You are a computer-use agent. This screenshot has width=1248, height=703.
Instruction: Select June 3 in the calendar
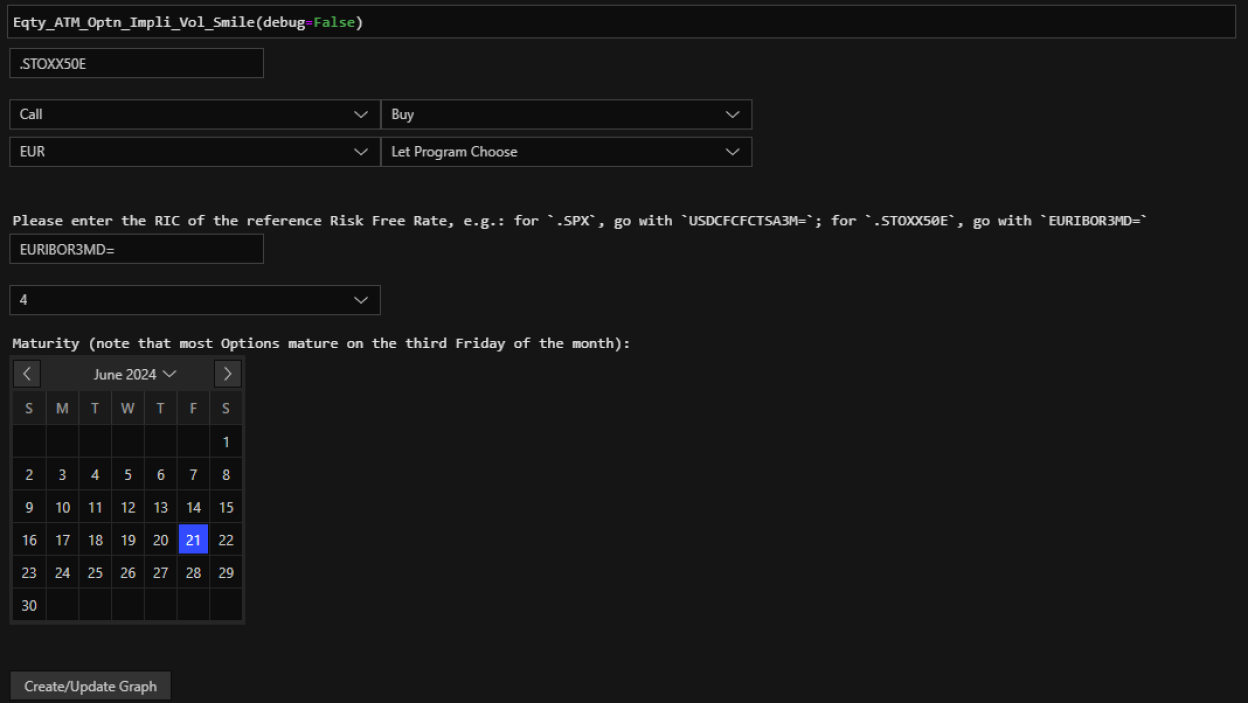click(x=62, y=475)
